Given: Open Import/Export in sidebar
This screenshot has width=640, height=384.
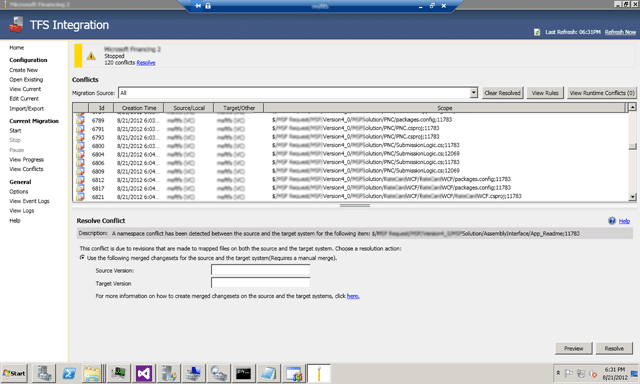Looking at the screenshot, I should (27, 109).
